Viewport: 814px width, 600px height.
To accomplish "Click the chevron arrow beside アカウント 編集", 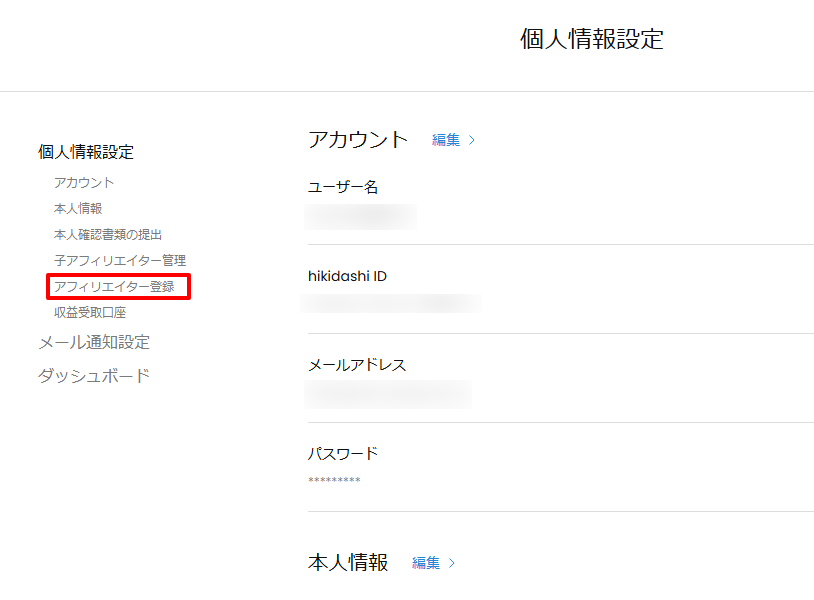I will click(x=472, y=140).
